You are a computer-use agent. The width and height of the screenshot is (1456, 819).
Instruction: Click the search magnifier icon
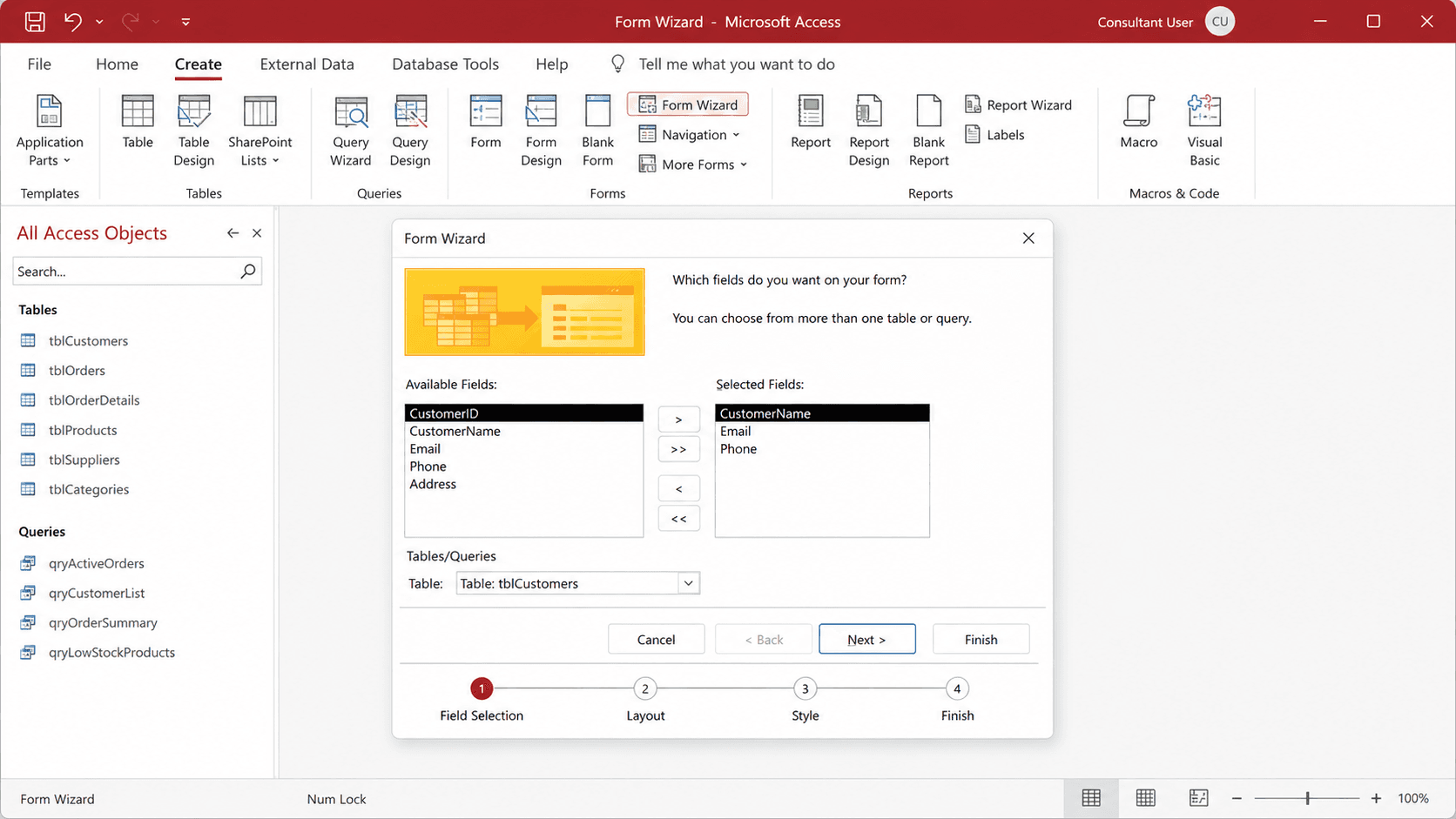coord(248,272)
